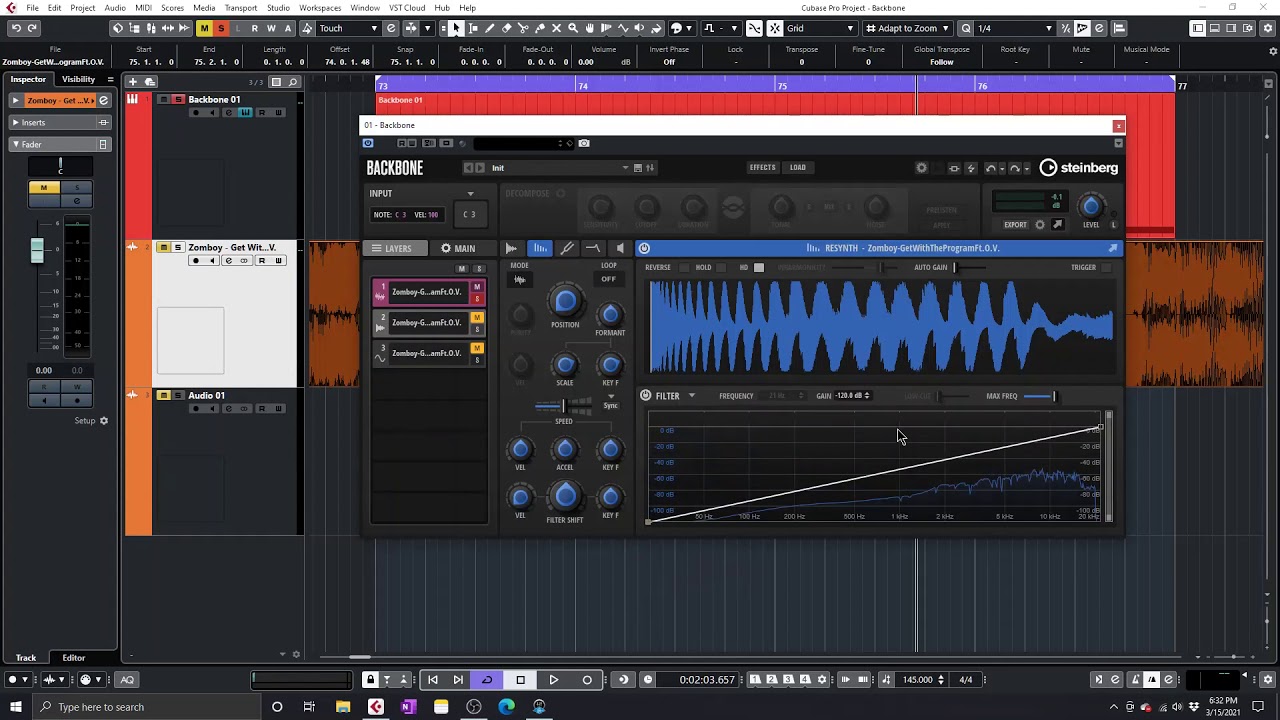Image resolution: width=1280 pixels, height=720 pixels.
Task: Toggle the Resynth section power button
Action: coord(645,248)
